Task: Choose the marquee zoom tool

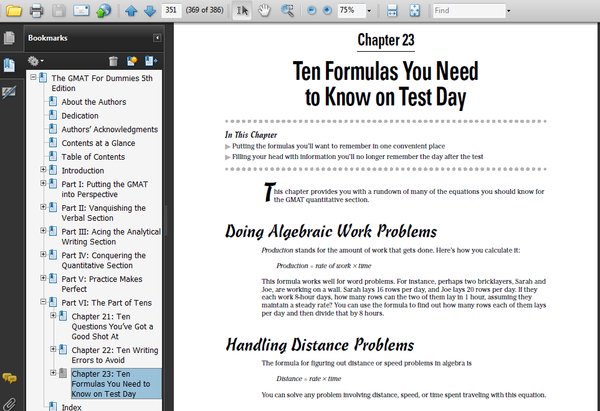Action: pyautogui.click(x=287, y=10)
